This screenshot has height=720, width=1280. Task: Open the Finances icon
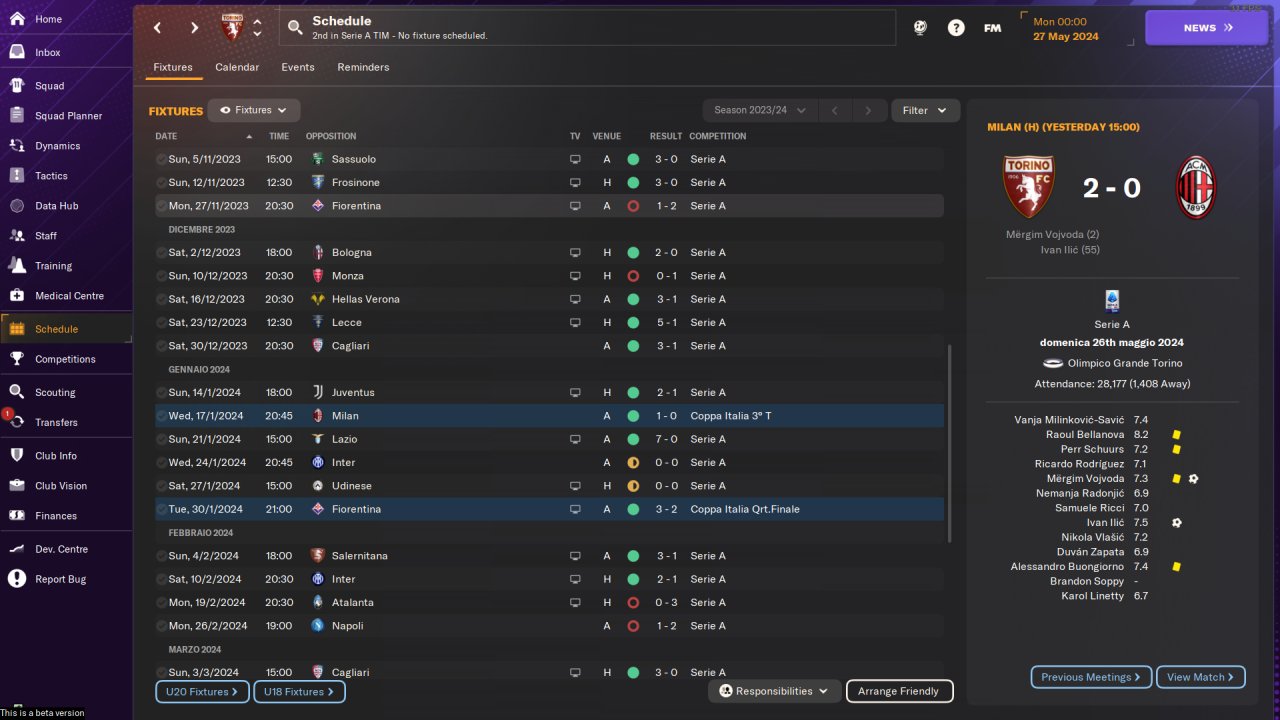click(x=17, y=516)
